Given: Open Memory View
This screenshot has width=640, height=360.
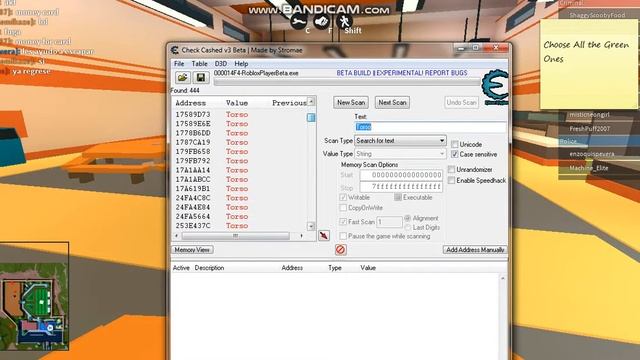Looking at the screenshot, I should [x=192, y=250].
